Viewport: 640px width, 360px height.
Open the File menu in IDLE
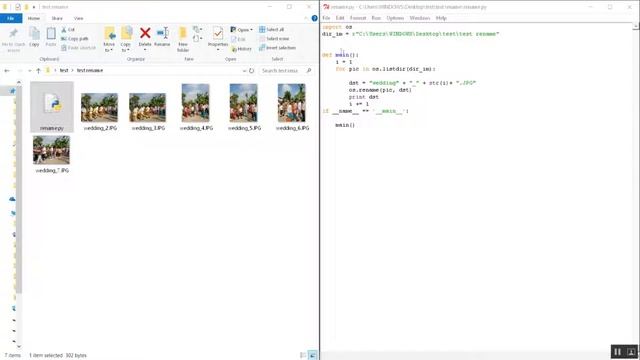tap(326, 18)
